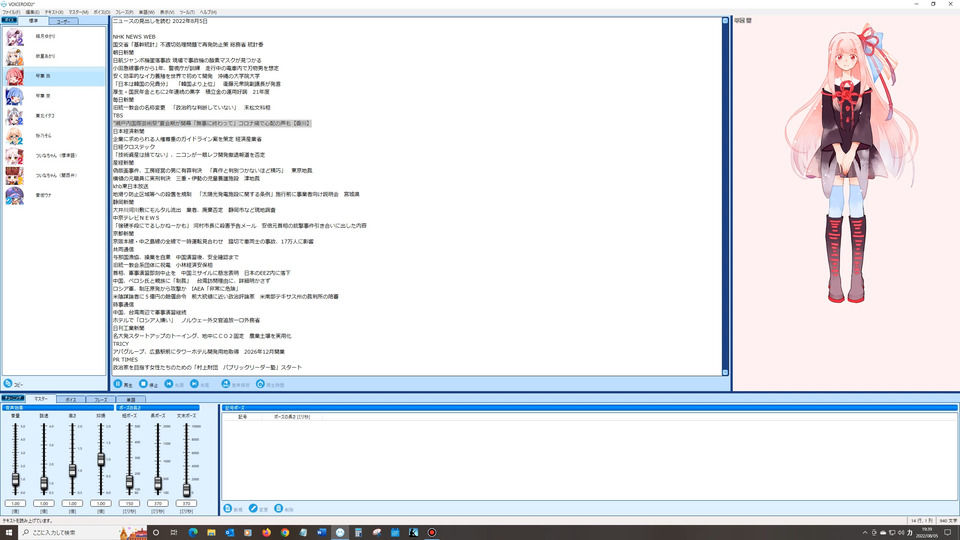This screenshot has width=960, height=540.
Task: Click the highlighted TBS headline line
Action: tap(212, 123)
